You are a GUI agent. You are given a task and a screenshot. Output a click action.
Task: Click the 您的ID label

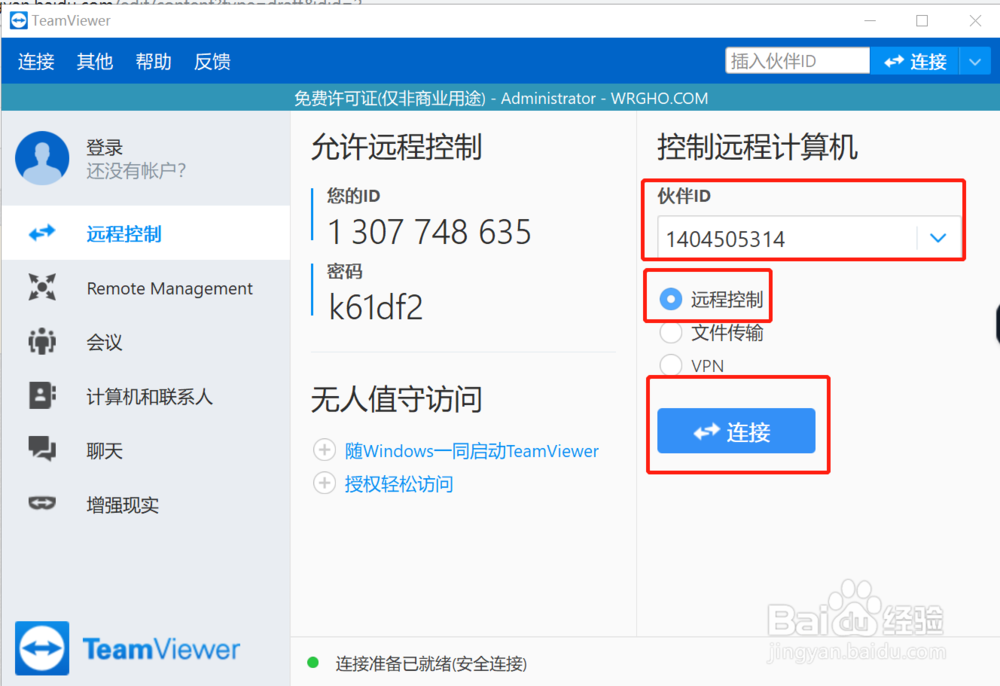[354, 196]
